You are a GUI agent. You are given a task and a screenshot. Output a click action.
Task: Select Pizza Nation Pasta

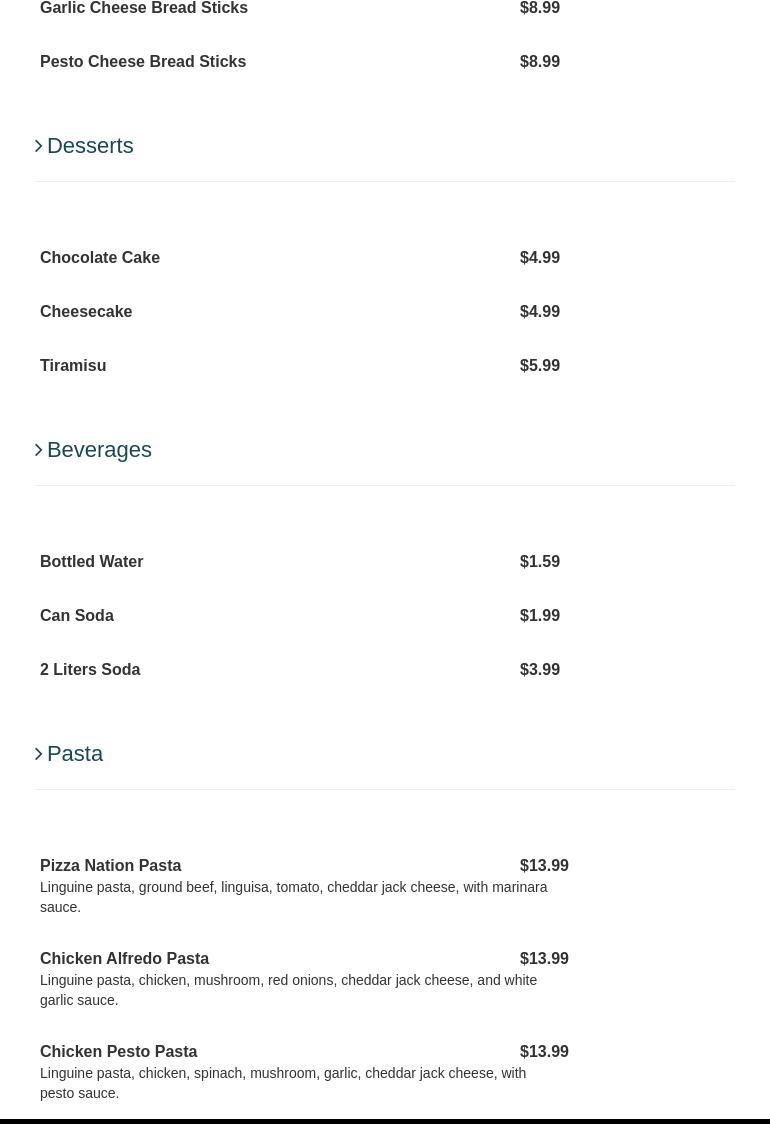(111, 866)
